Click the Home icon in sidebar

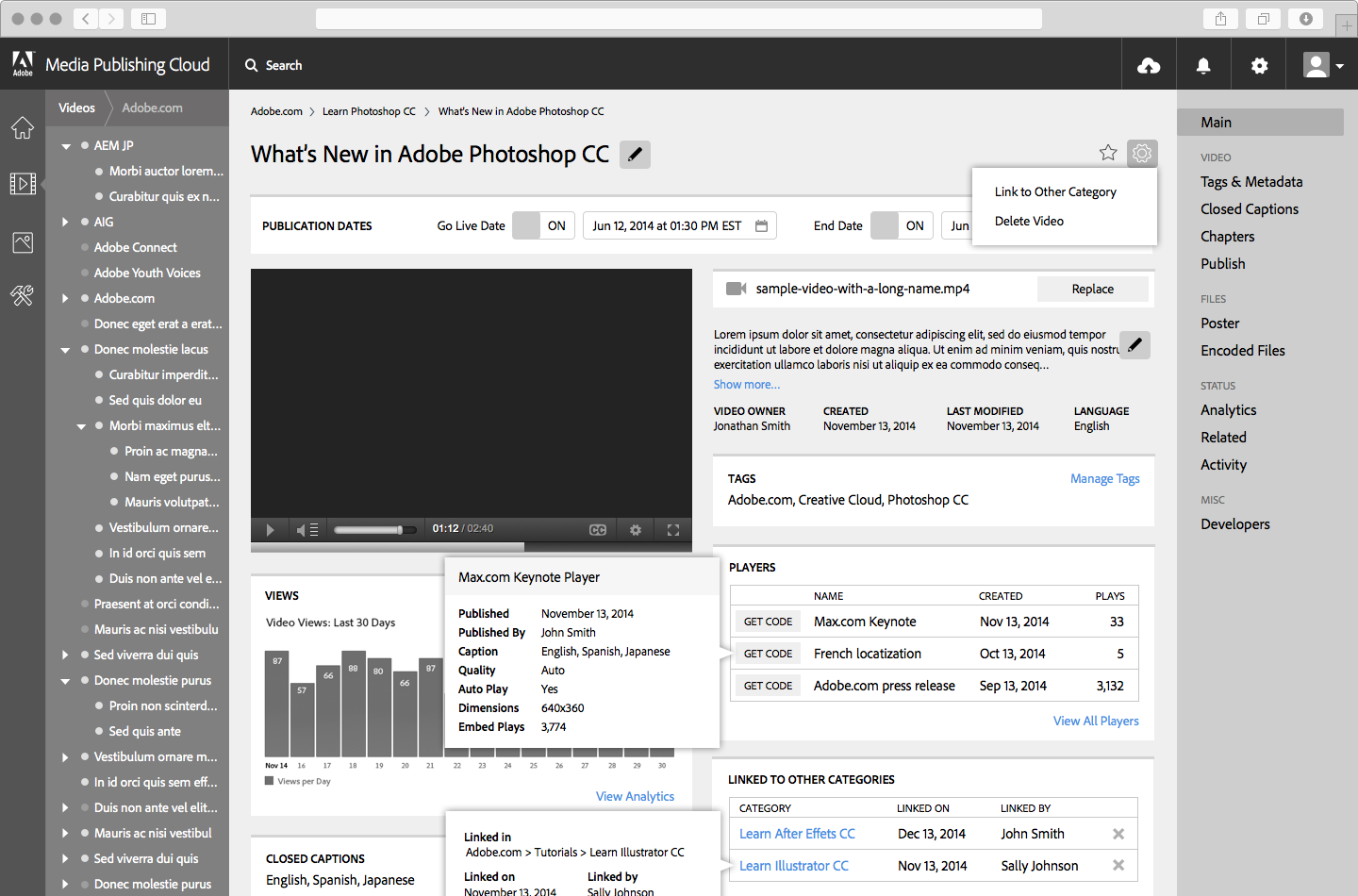tap(23, 127)
